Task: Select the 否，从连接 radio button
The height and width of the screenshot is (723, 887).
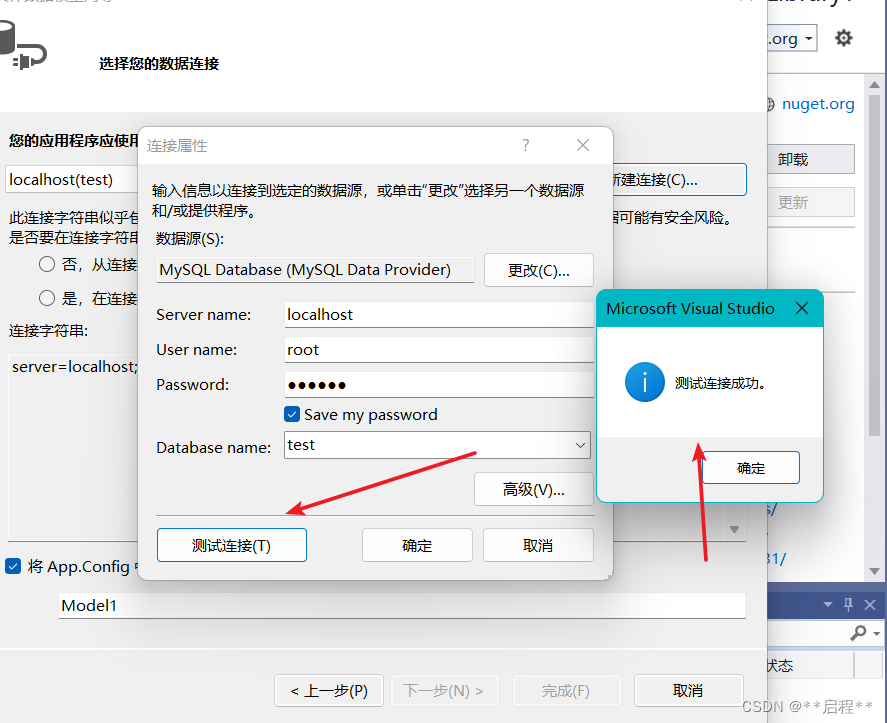Action: pyautogui.click(x=46, y=264)
